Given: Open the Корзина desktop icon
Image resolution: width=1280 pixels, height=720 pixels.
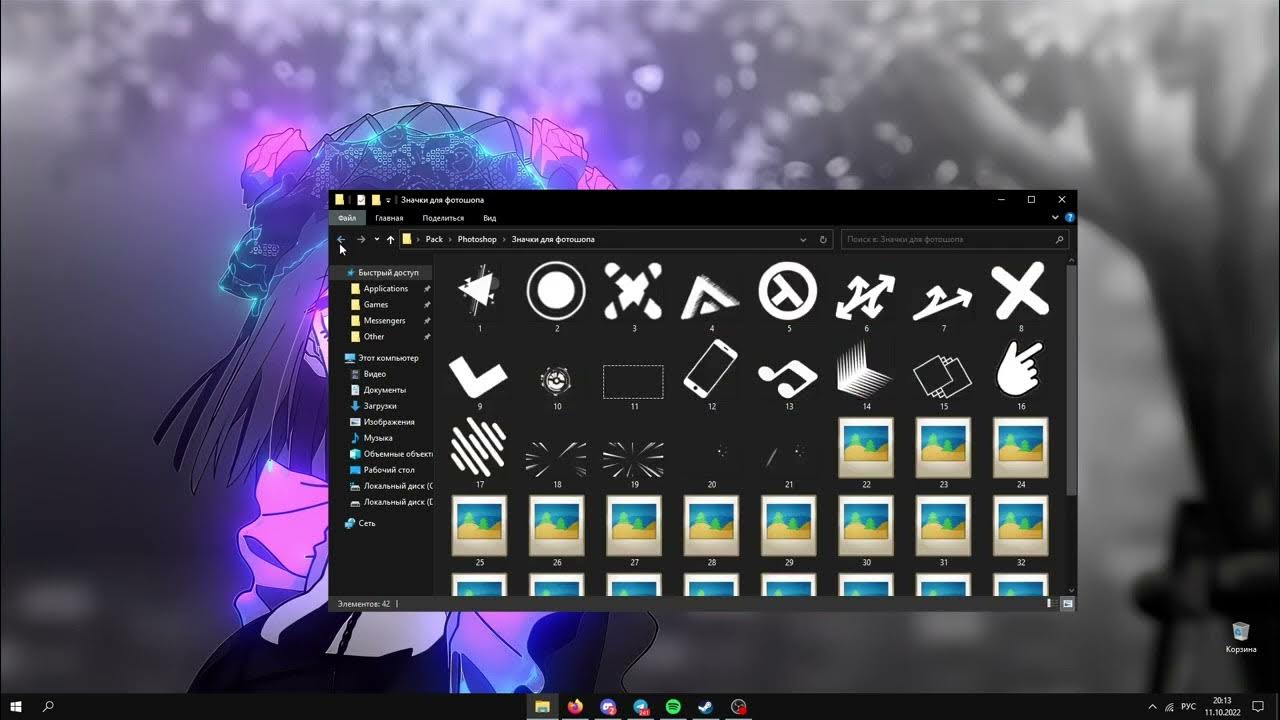Looking at the screenshot, I should pos(1241,637).
